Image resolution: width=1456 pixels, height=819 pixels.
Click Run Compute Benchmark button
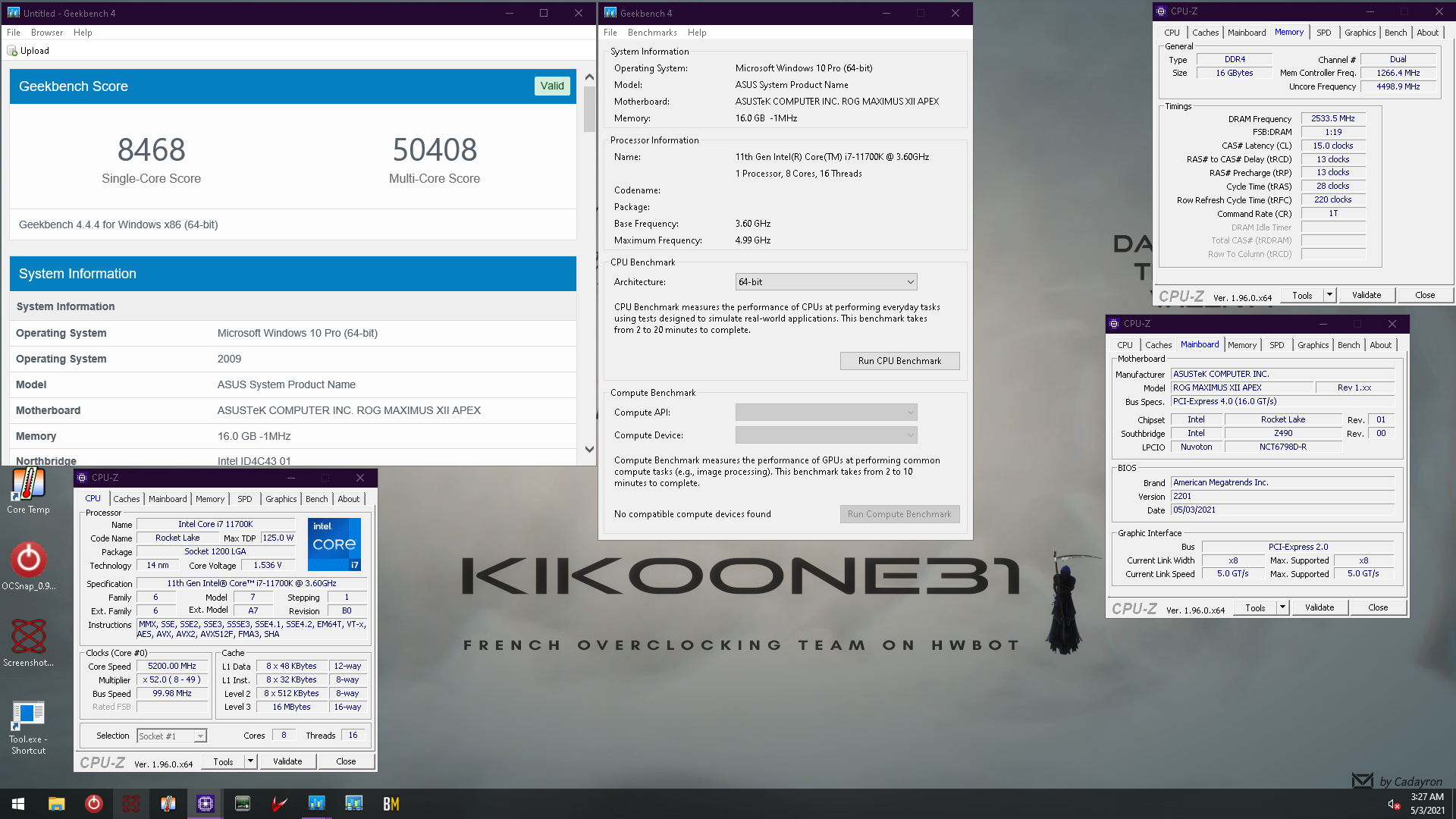(x=899, y=514)
